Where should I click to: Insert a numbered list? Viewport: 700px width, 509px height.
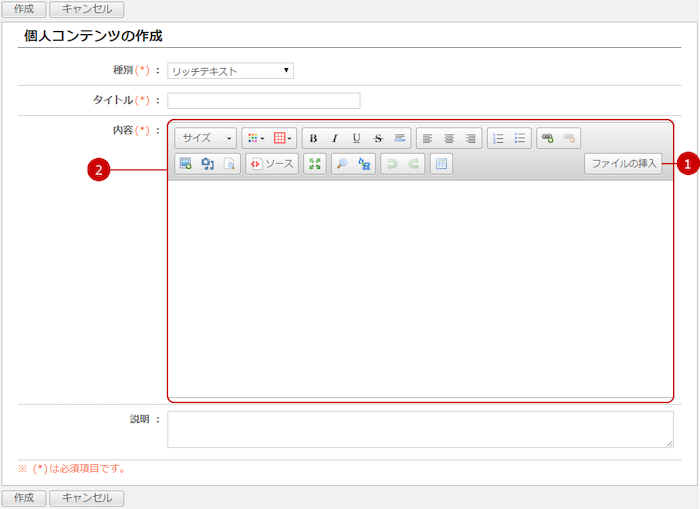click(498, 138)
